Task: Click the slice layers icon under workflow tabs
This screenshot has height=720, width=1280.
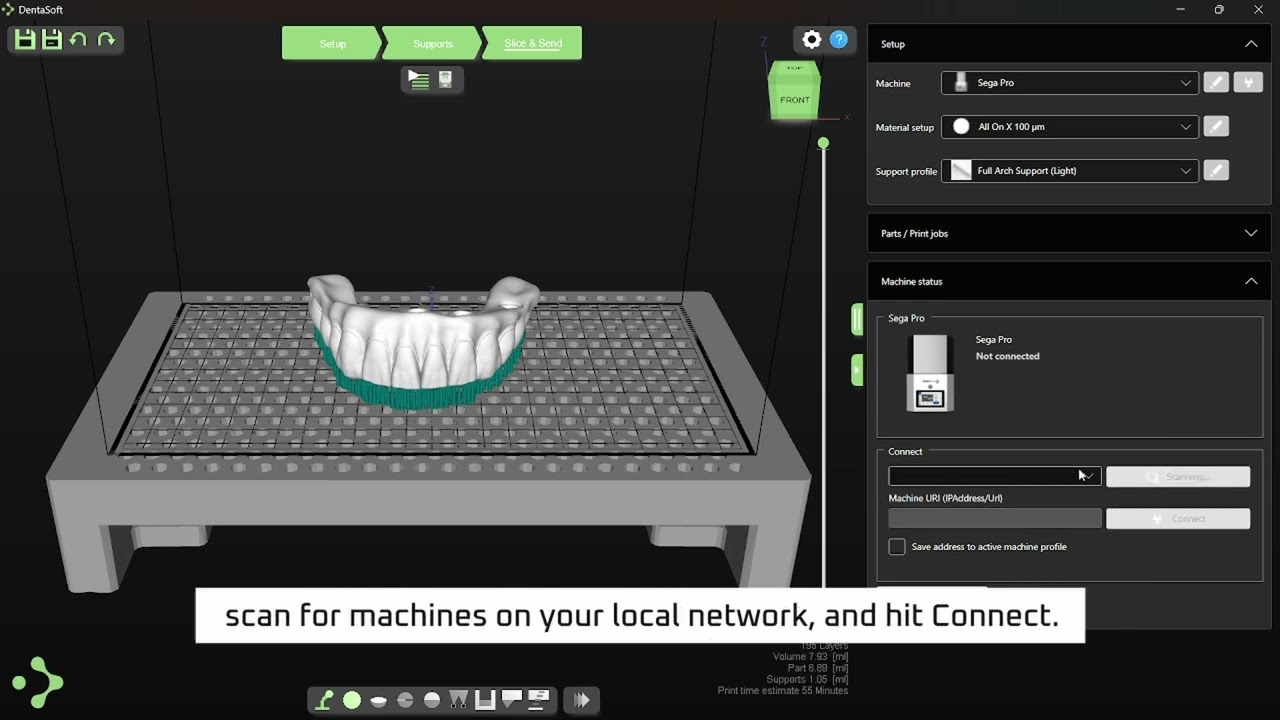Action: [x=419, y=80]
